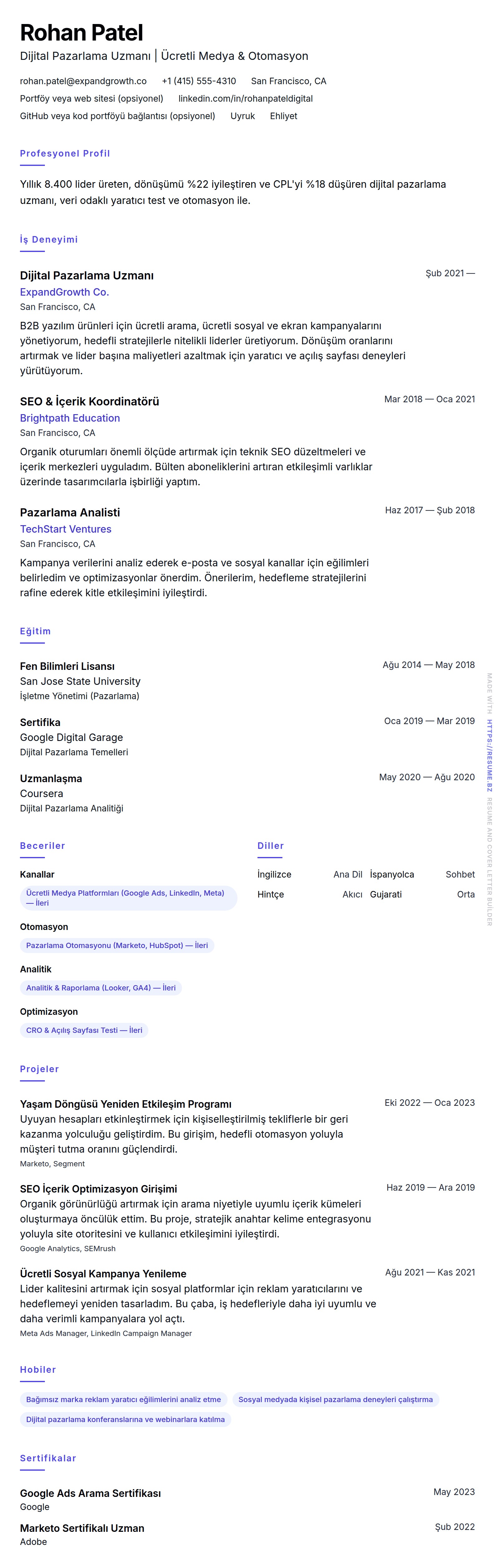This screenshot has height=1568, width=495.
Task: Select the Yaşam Döngüsü Yeniden Etkileşim Programı heading
Action: 126,1104
